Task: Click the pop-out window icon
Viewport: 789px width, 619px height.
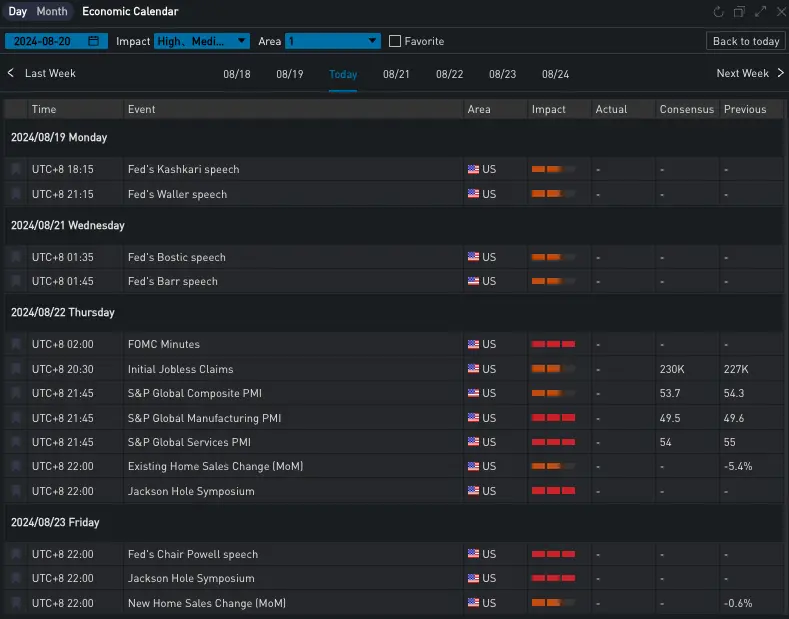Action: 739,12
